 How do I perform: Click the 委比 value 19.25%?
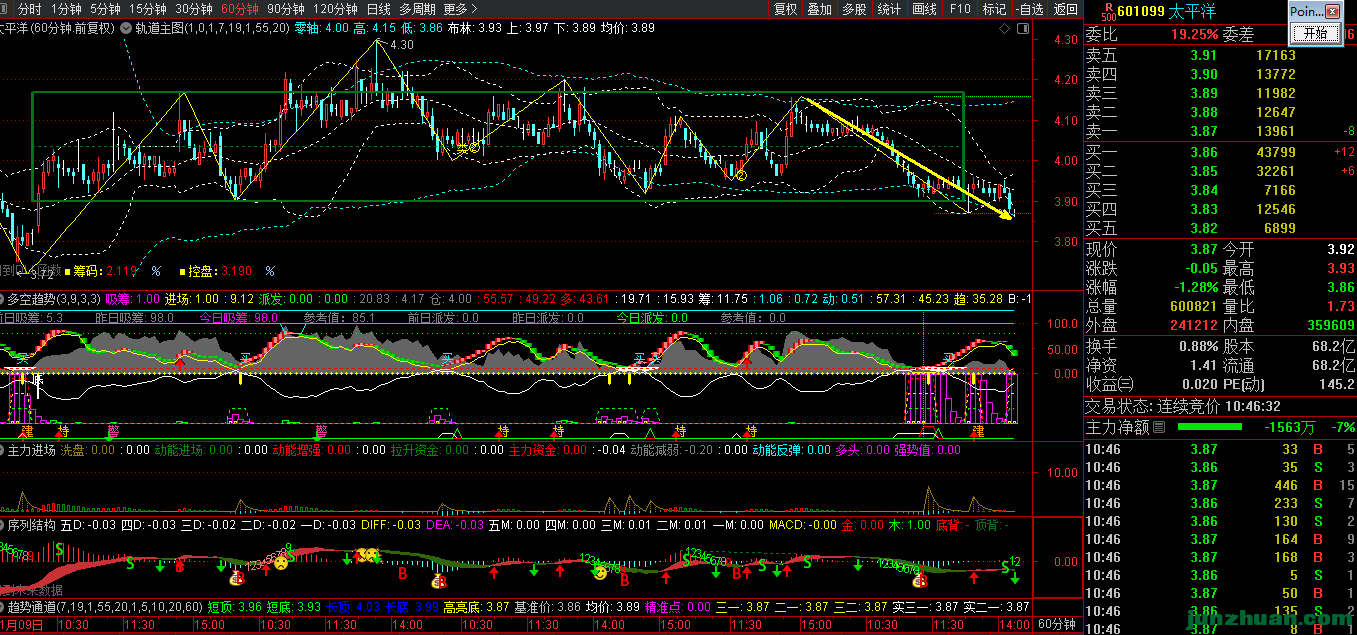click(1195, 34)
